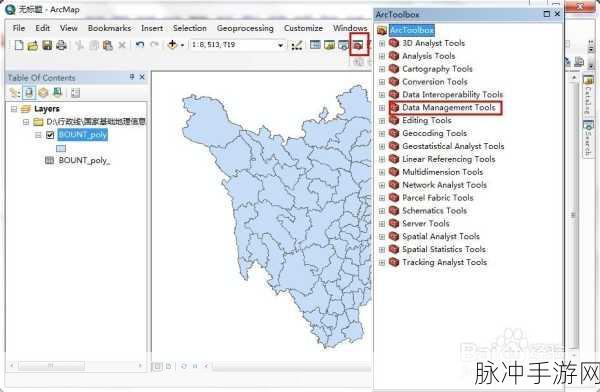This screenshot has width=600, height=392.
Task: Expand the Analysis Tools toolbox
Action: 382,56
